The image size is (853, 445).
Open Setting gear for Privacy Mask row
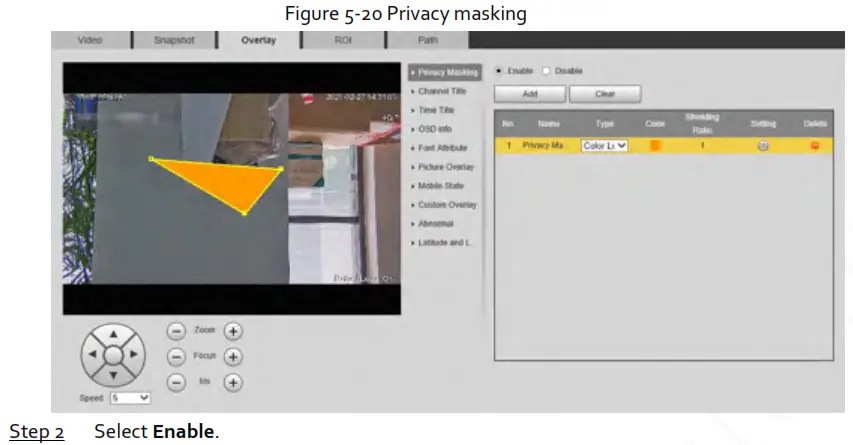(763, 146)
